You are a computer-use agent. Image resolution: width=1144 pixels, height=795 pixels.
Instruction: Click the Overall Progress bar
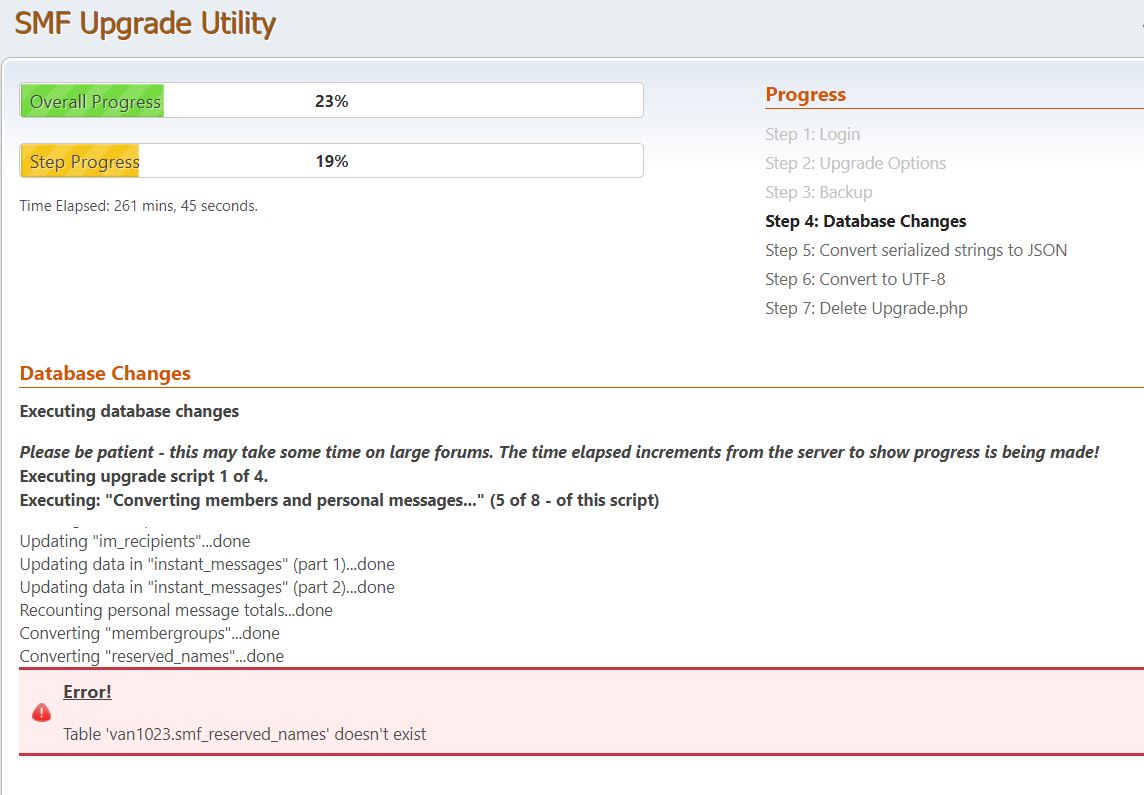[x=330, y=99]
